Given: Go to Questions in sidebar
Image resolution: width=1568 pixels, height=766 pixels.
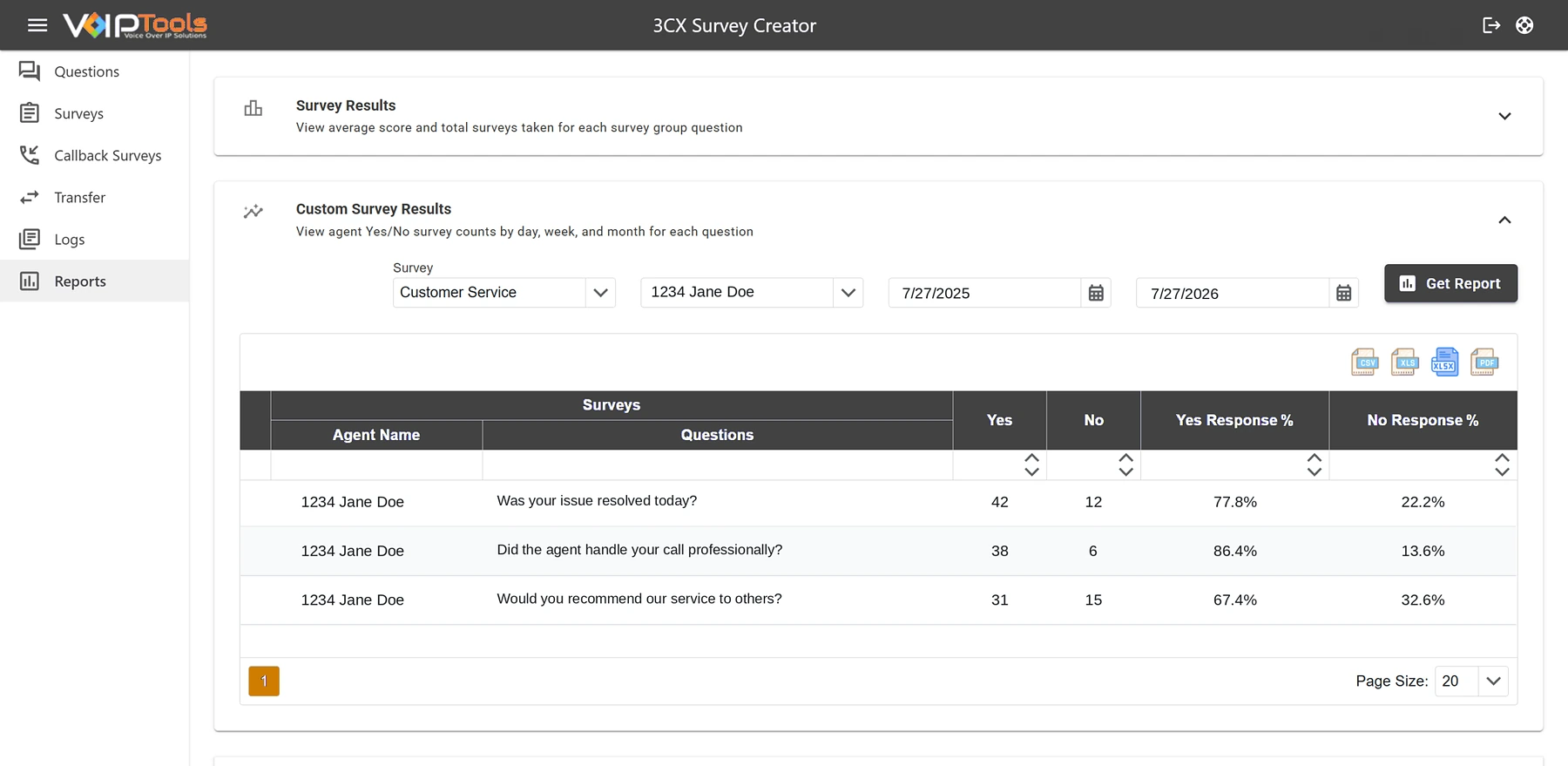Looking at the screenshot, I should coord(95,71).
